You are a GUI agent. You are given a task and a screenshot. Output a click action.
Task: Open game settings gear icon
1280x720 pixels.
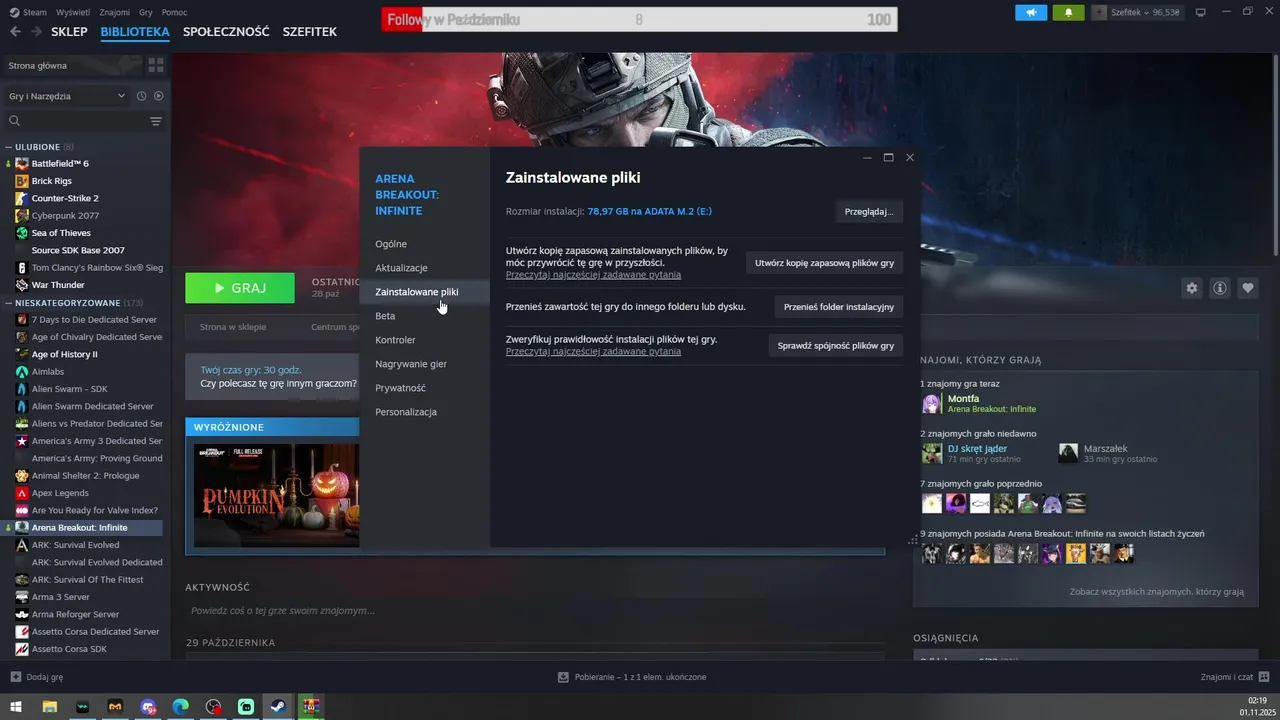tap(1192, 288)
